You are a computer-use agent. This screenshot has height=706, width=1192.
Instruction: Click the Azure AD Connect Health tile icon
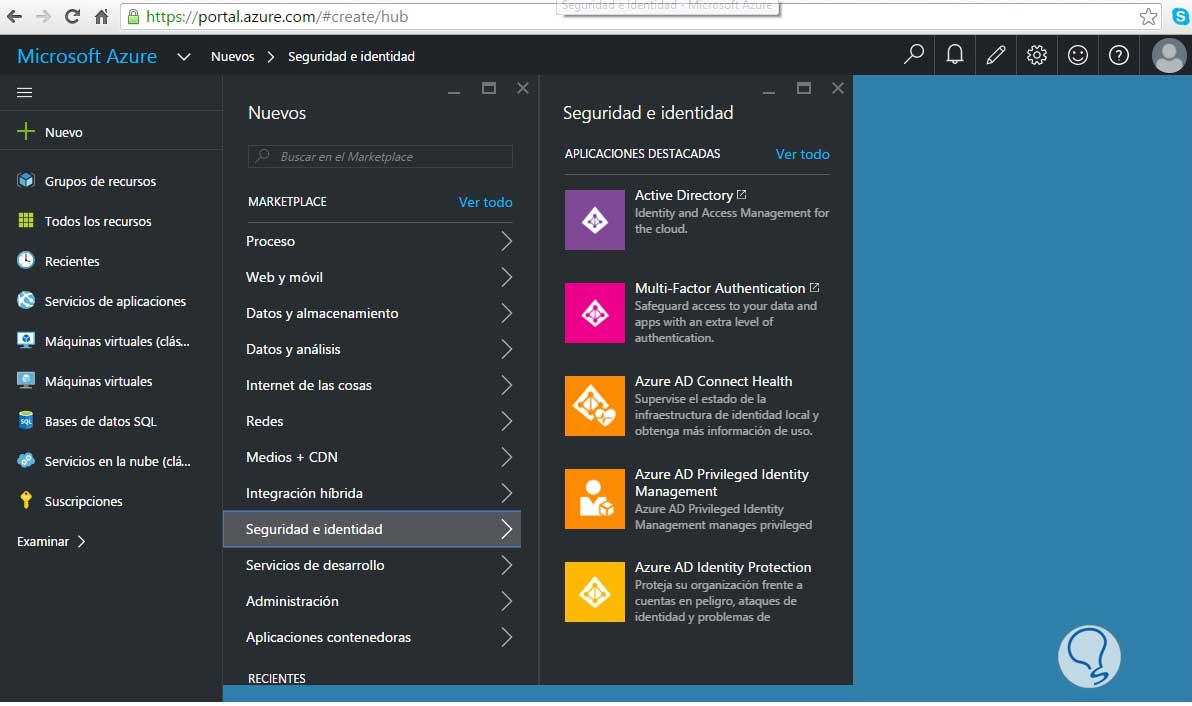click(x=594, y=406)
